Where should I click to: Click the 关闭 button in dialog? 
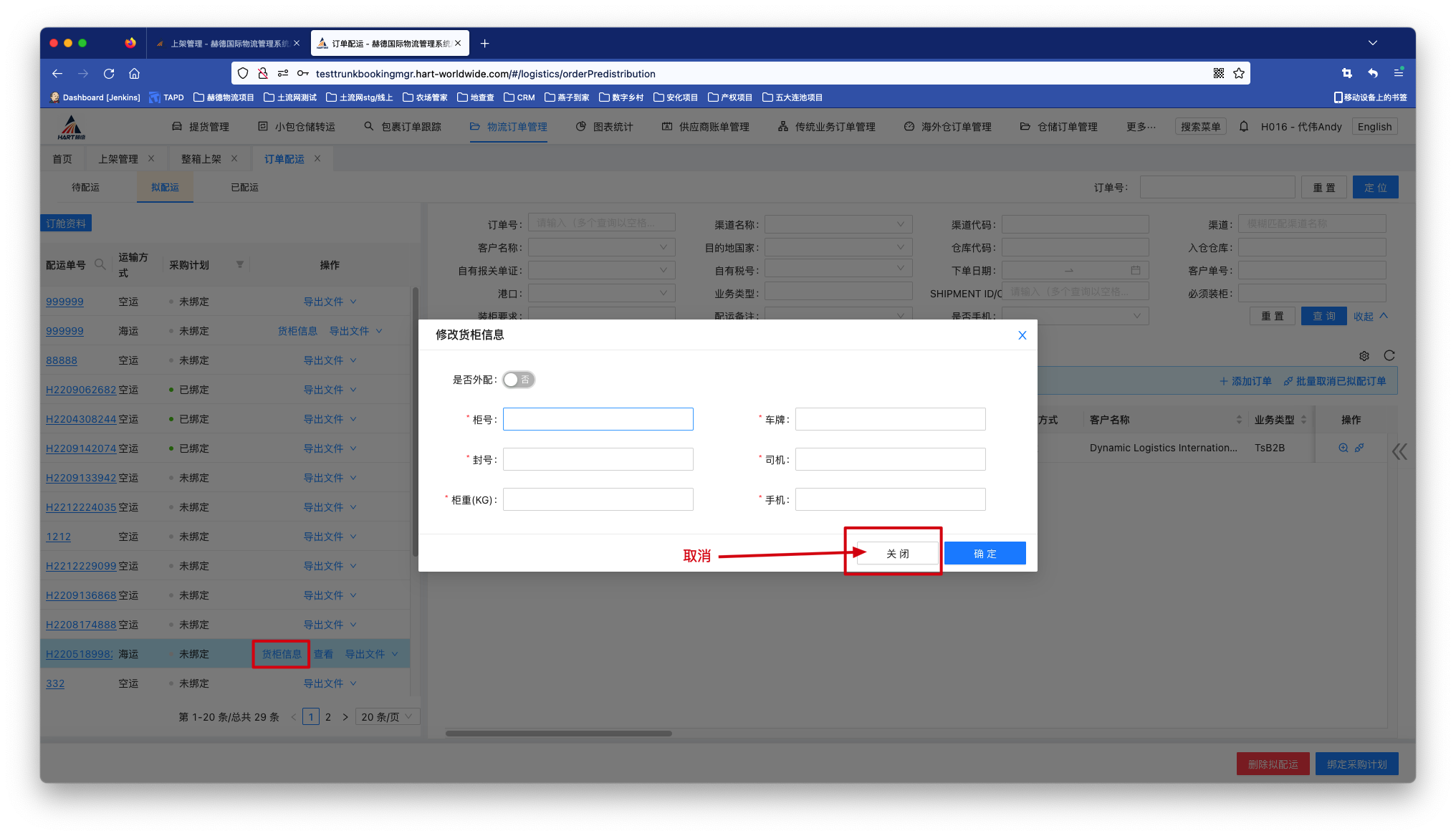(897, 554)
